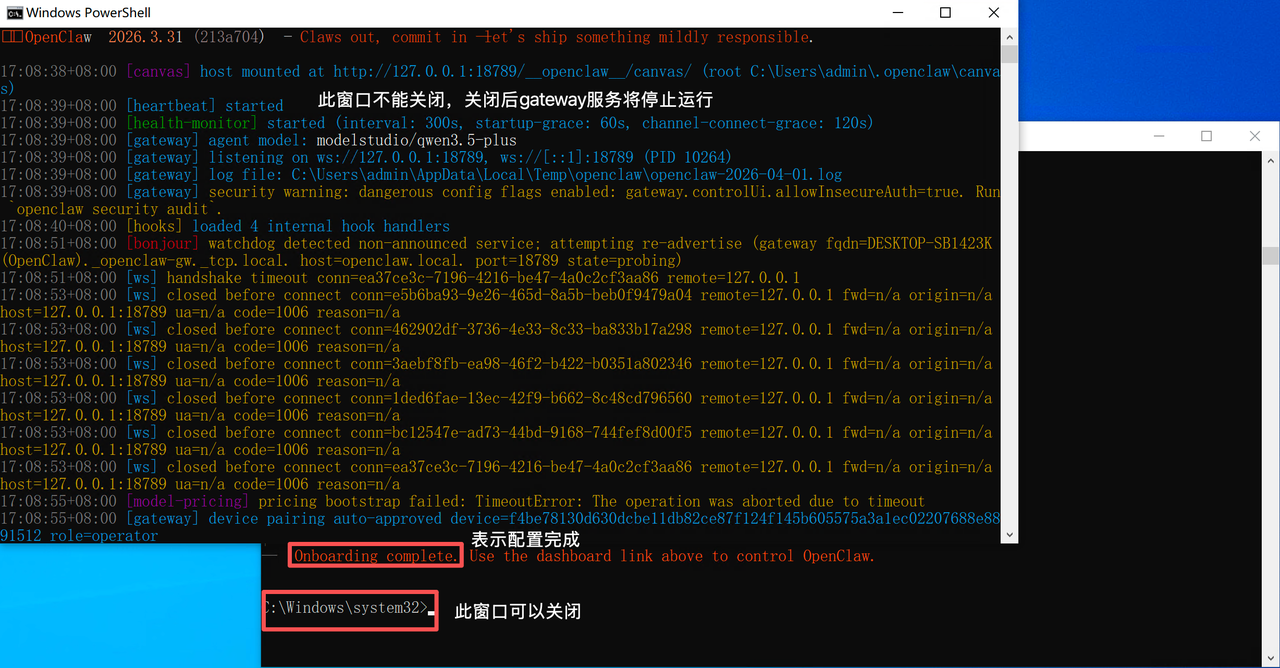Close the Windows PowerShell window
Screen dimensions: 1280x668
pyautogui.click(x=993, y=13)
